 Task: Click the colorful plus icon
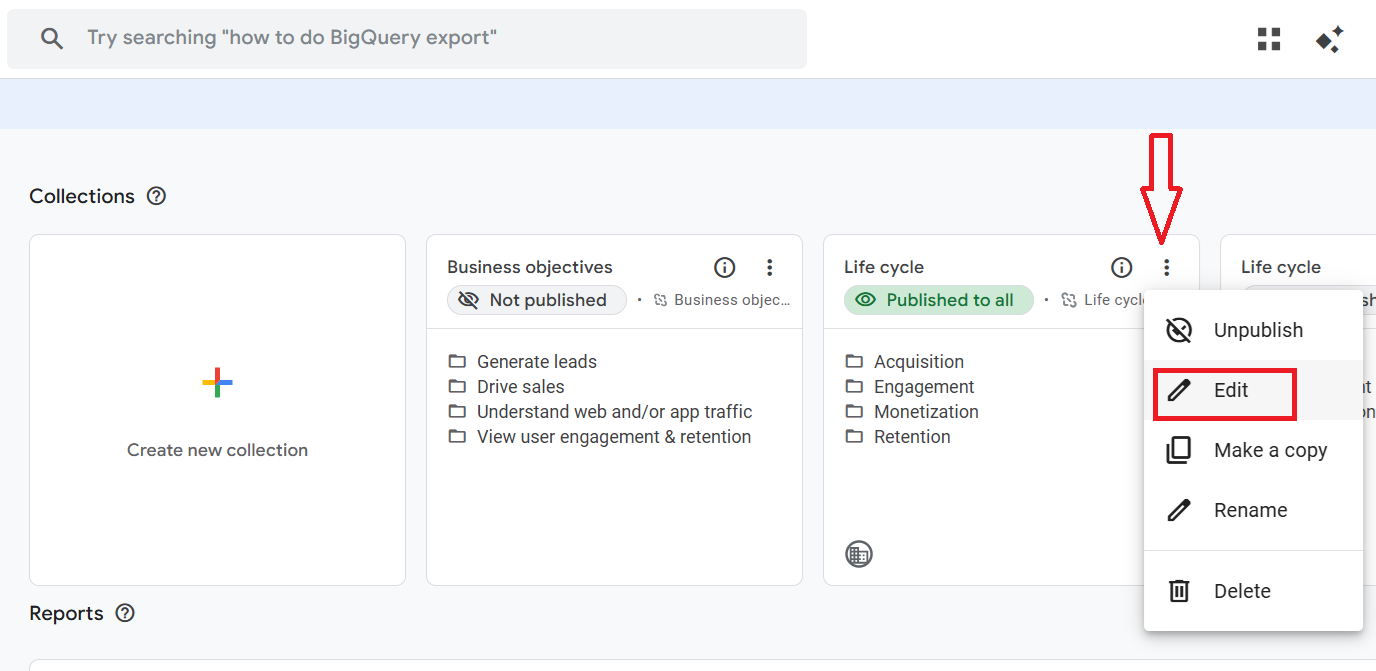217,382
